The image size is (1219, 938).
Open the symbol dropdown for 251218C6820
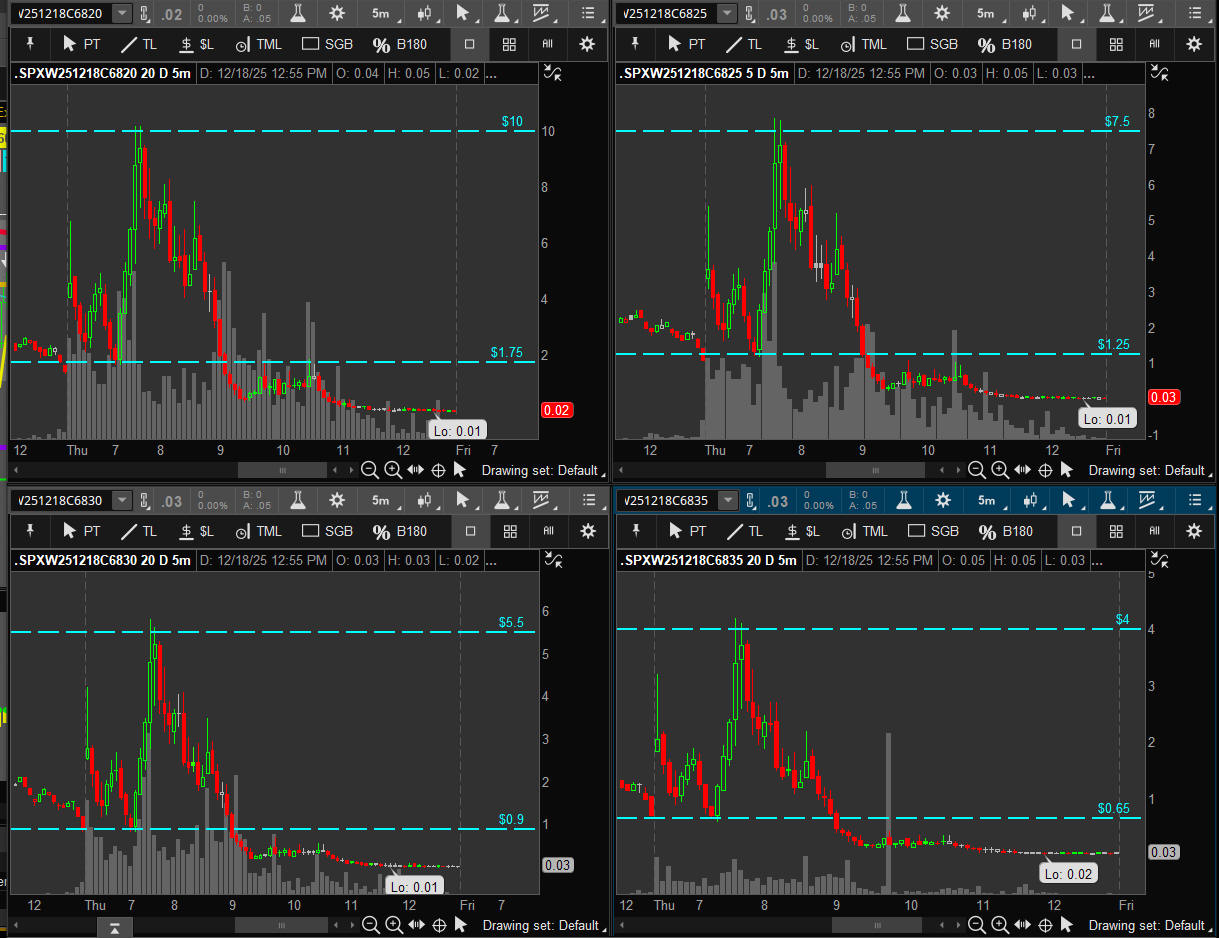tap(121, 13)
